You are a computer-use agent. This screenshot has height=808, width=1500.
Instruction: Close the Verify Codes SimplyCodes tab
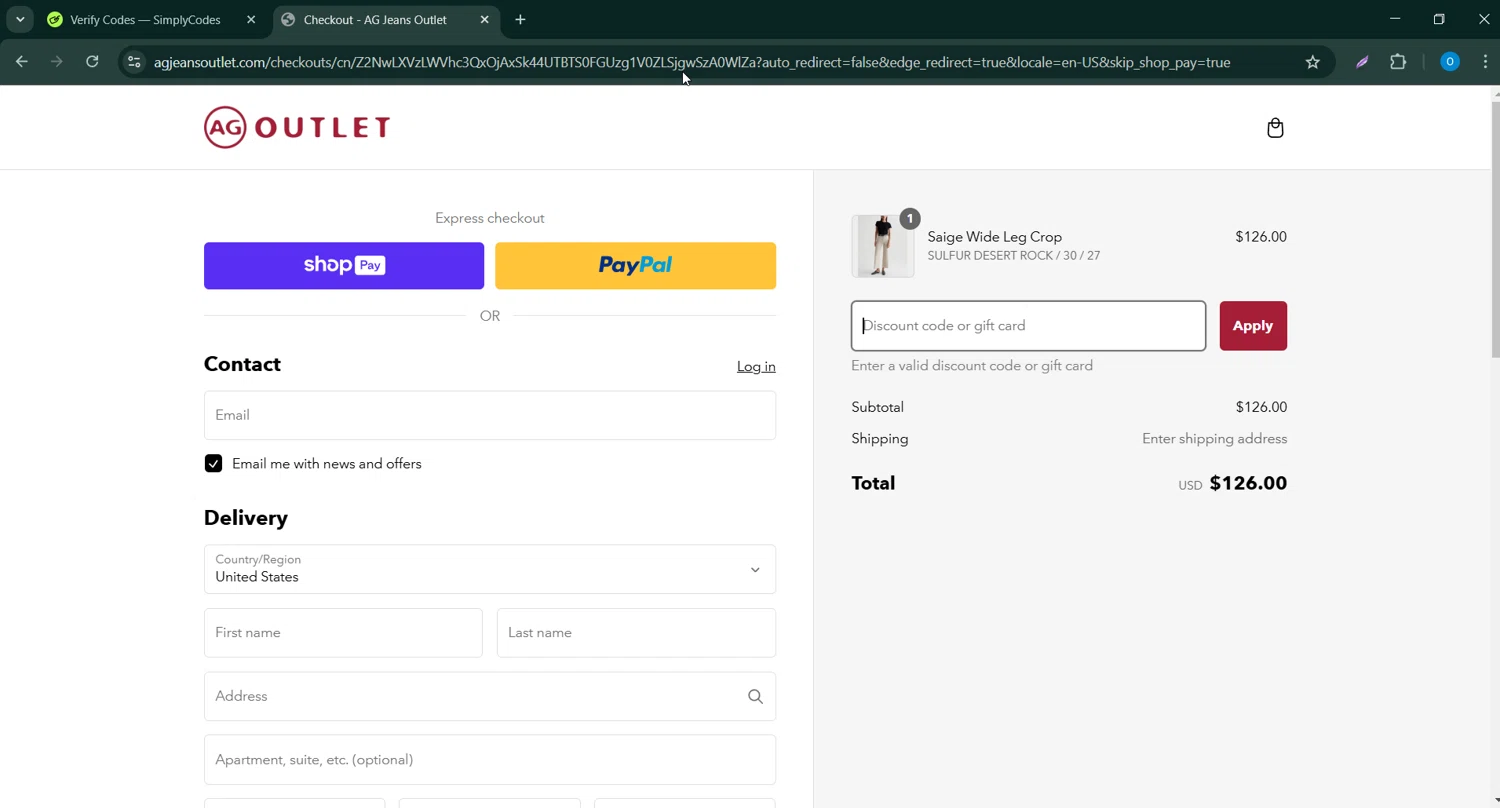pos(251,19)
